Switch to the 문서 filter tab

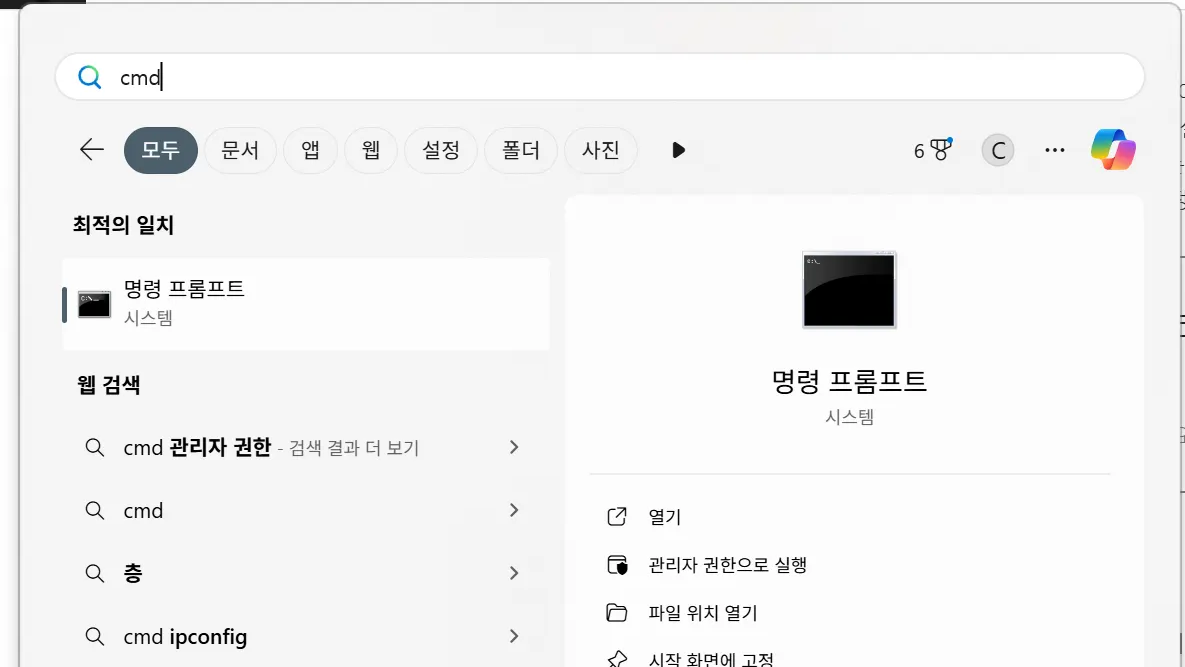pos(240,150)
